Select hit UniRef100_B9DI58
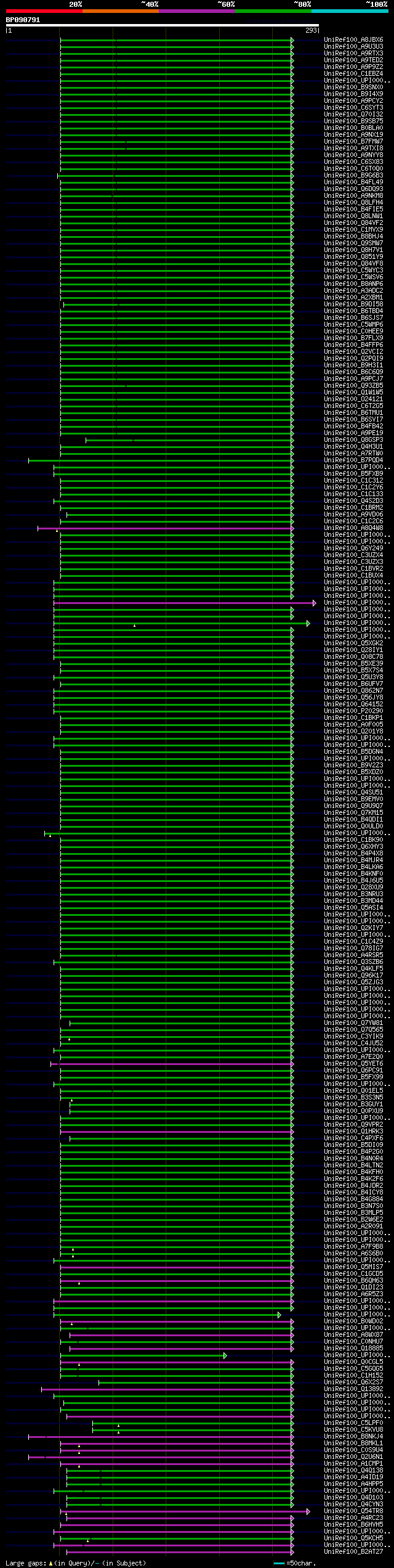394x1568 pixels. coord(353,304)
